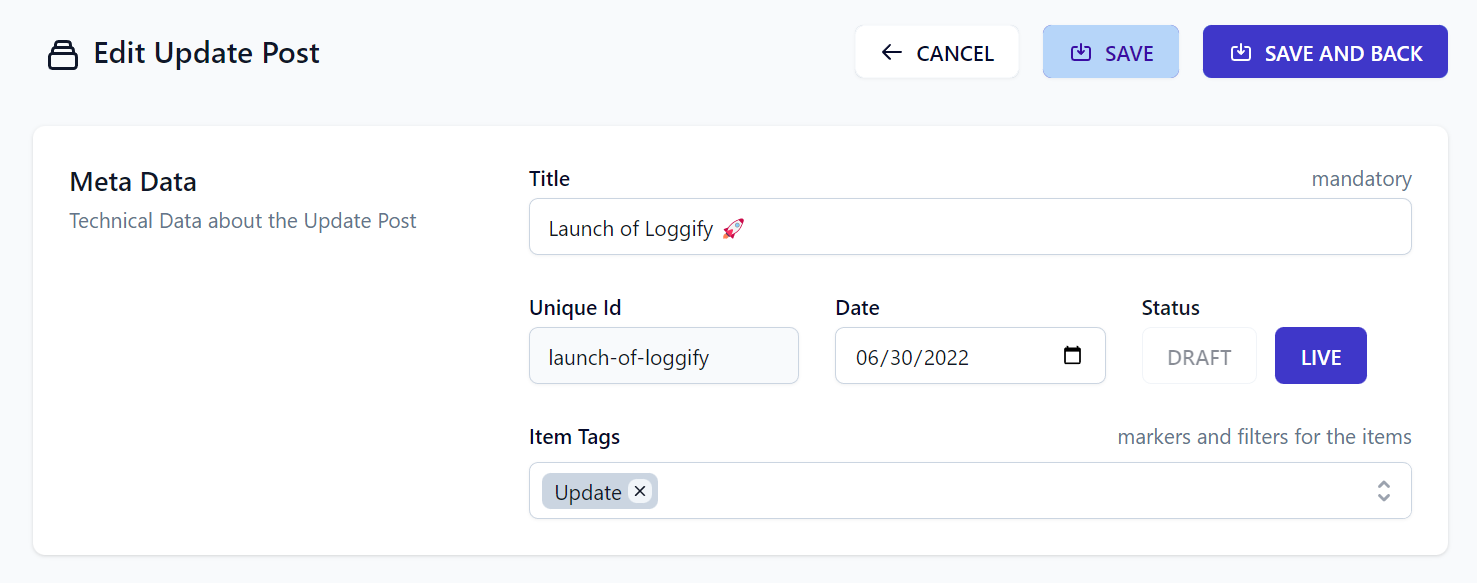This screenshot has width=1477, height=583.
Task: Click the download icon in the Save button
Action: point(1080,52)
